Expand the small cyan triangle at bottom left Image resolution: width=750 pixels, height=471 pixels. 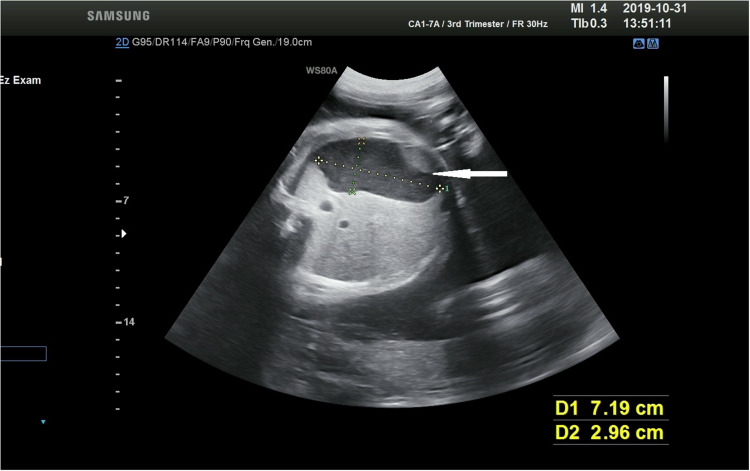[x=43, y=422]
